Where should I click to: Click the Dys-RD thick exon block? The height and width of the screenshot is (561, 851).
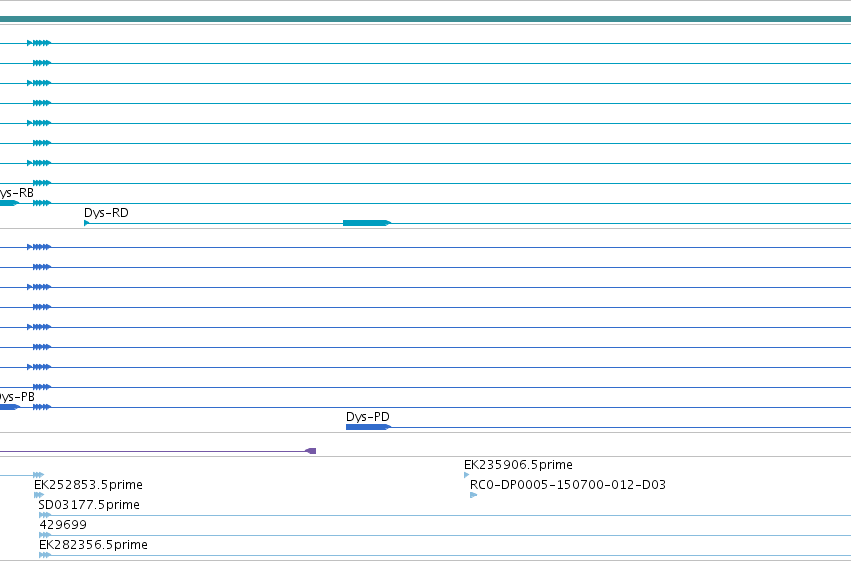point(365,223)
